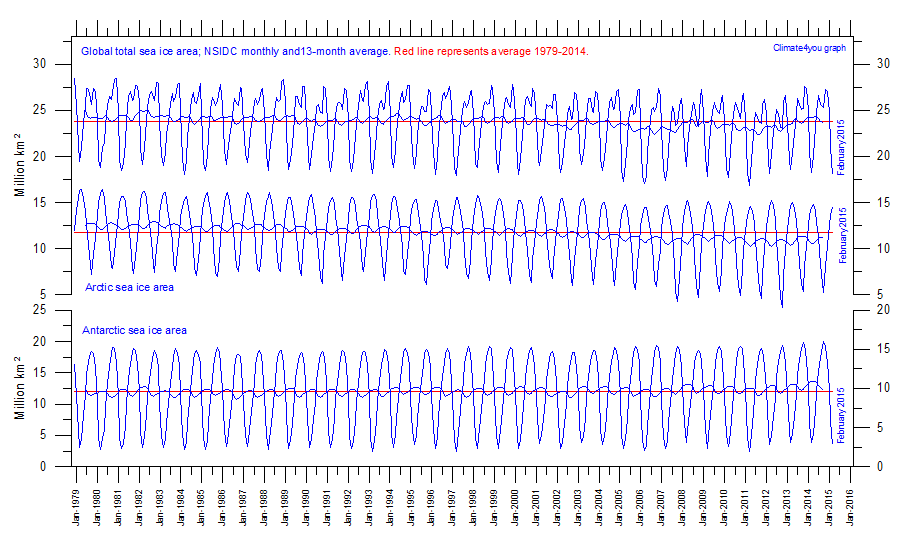Image resolution: width=909 pixels, height=549 pixels.
Task: Click the 'Jan-1994' x-axis label
Action: pos(389,508)
